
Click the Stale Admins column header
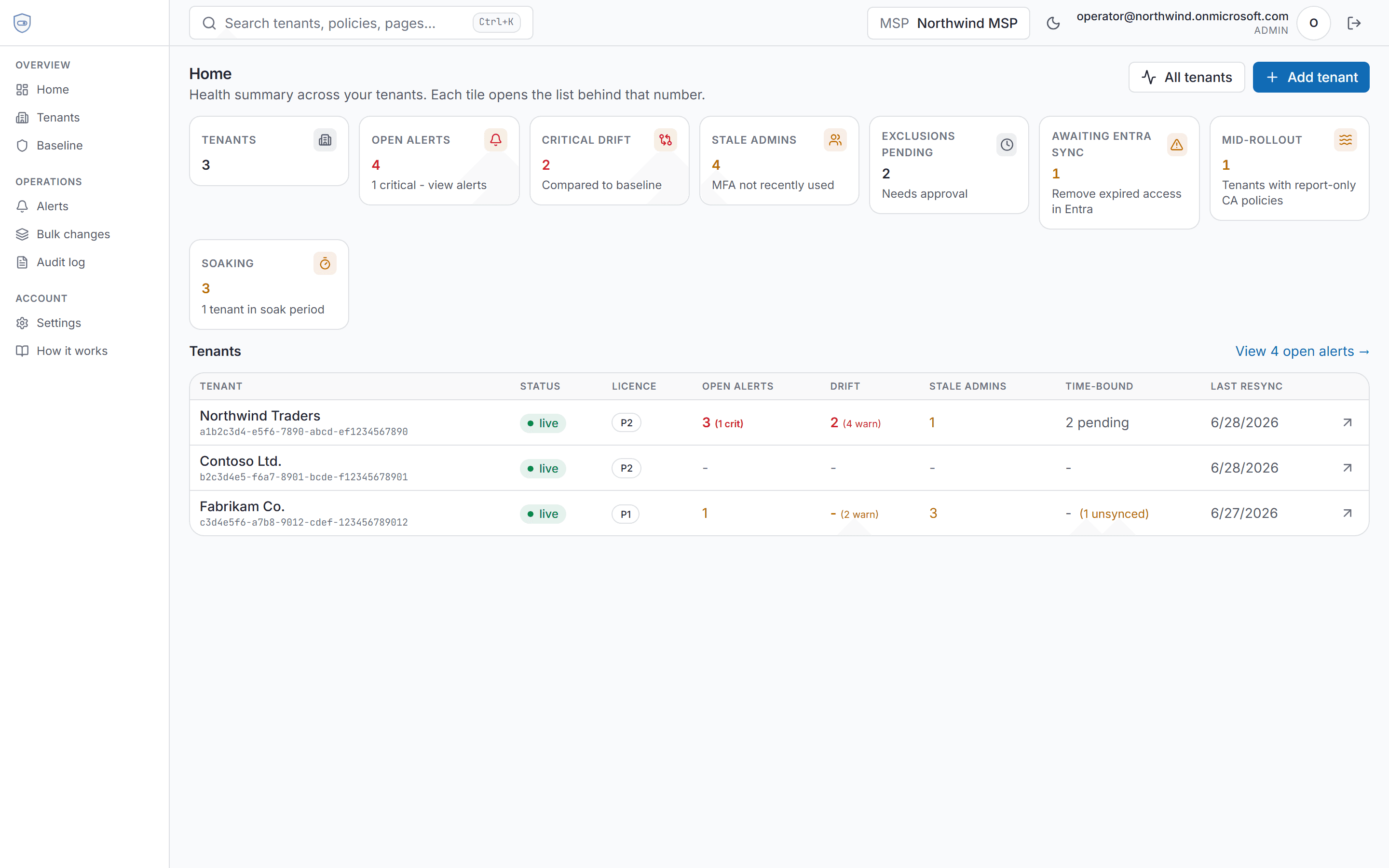click(x=967, y=386)
